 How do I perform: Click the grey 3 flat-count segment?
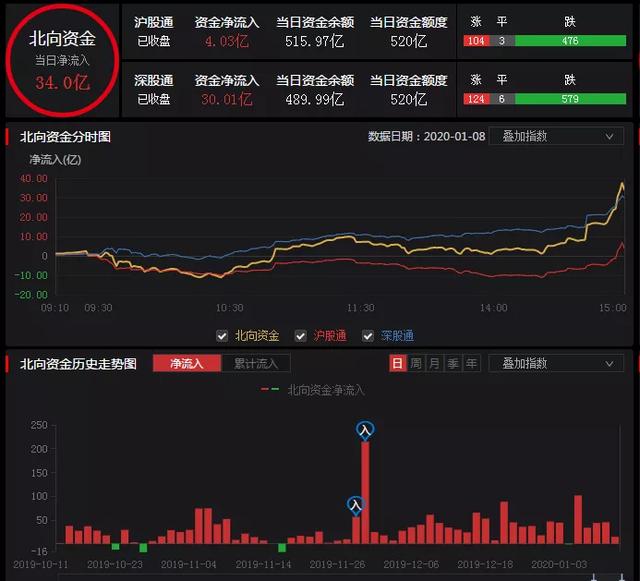(502, 41)
